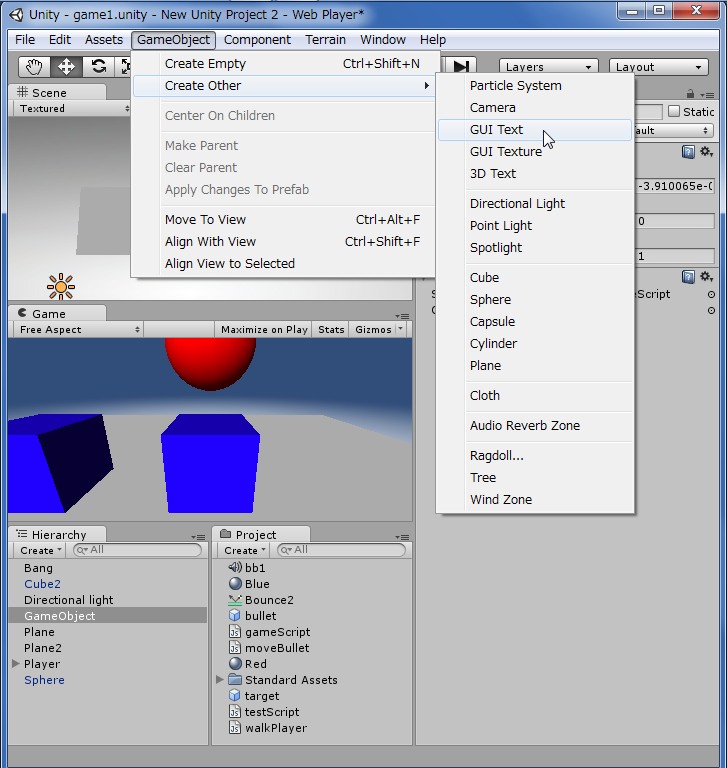Expand the Player object in Hierarchy
Screen dimensions: 727x768
click(16, 664)
